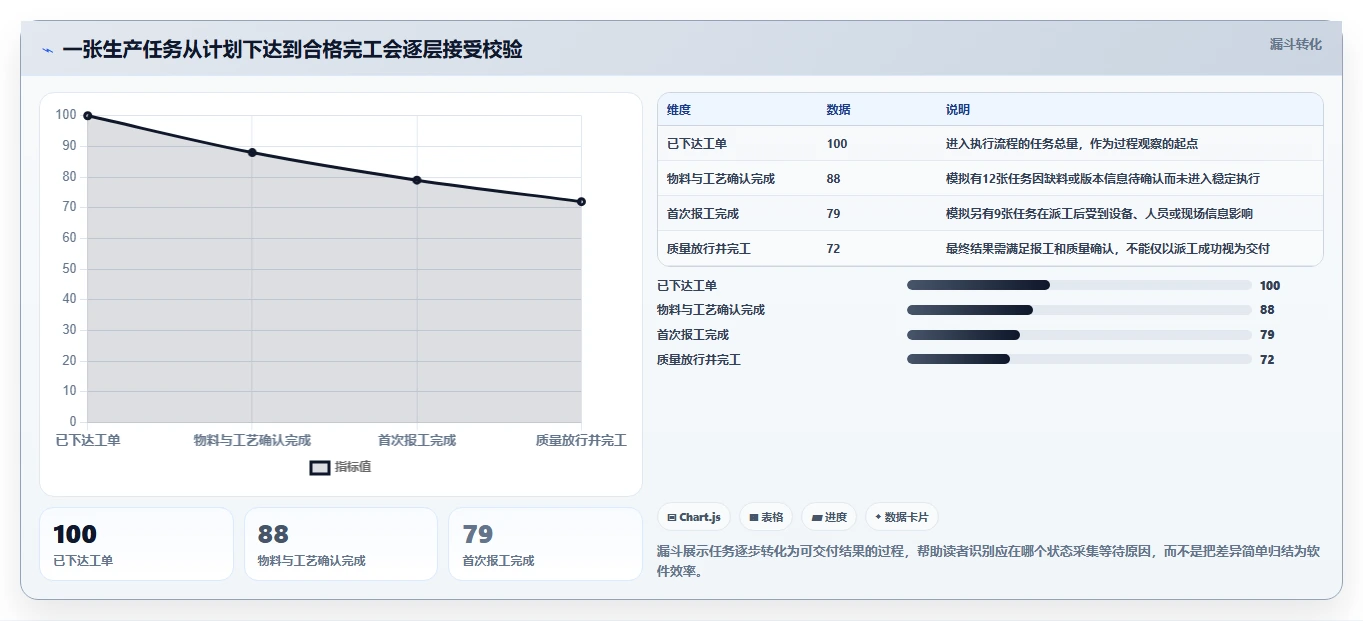Click the 表格 tag chip
The height and width of the screenshot is (621, 1363).
point(766,517)
